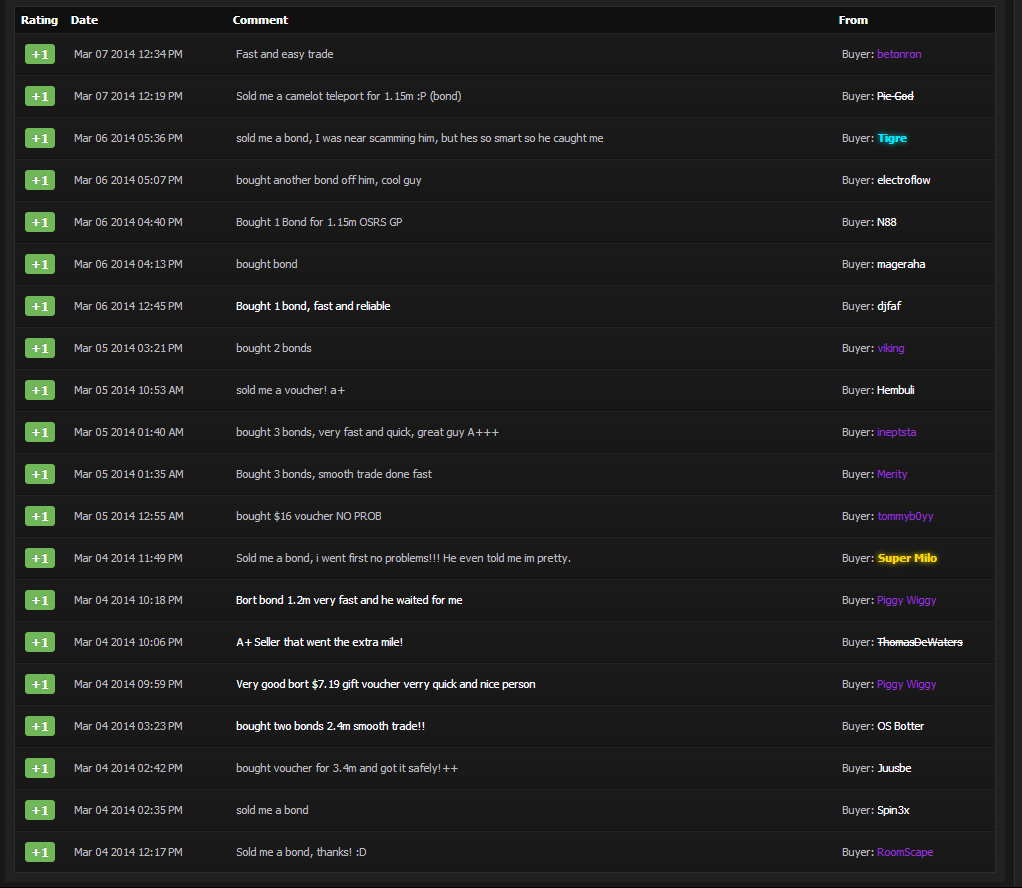The image size is (1022, 888).
Task: Click the comment "A+ Seller that went the extra mile!"
Action: 319,642
